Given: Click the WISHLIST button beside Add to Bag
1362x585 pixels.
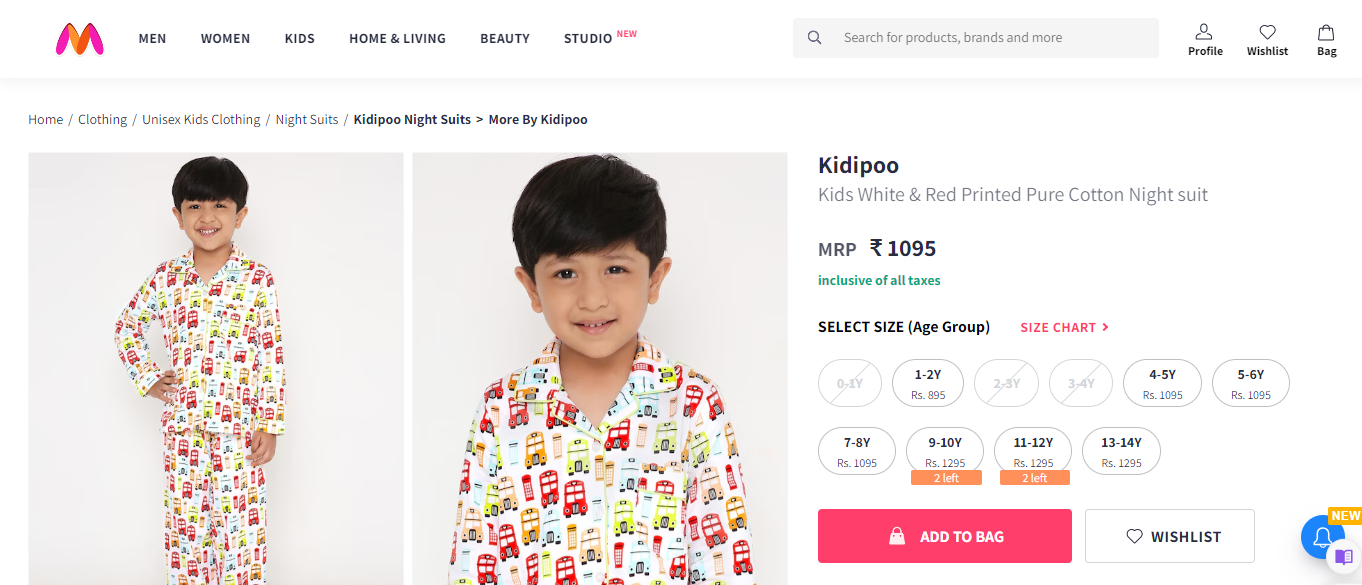Looking at the screenshot, I should click(x=1169, y=536).
